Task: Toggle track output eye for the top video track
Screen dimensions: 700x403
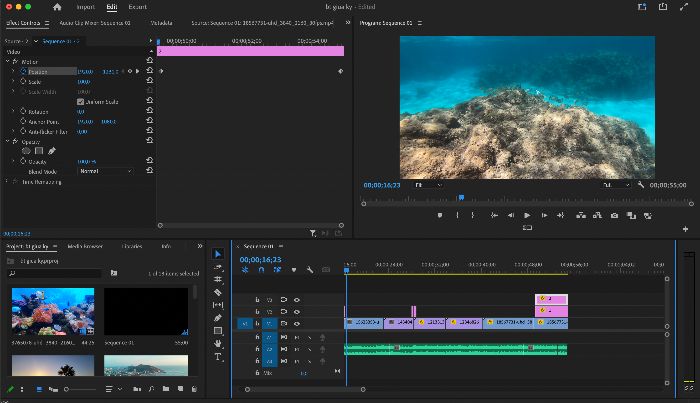Action: [x=297, y=299]
